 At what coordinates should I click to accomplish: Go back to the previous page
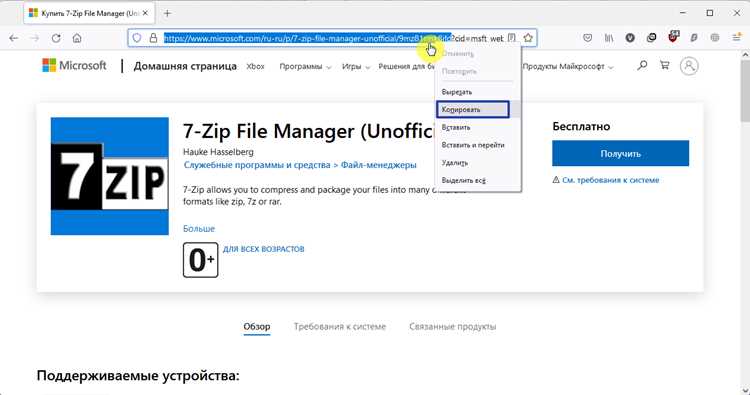pyautogui.click(x=13, y=38)
